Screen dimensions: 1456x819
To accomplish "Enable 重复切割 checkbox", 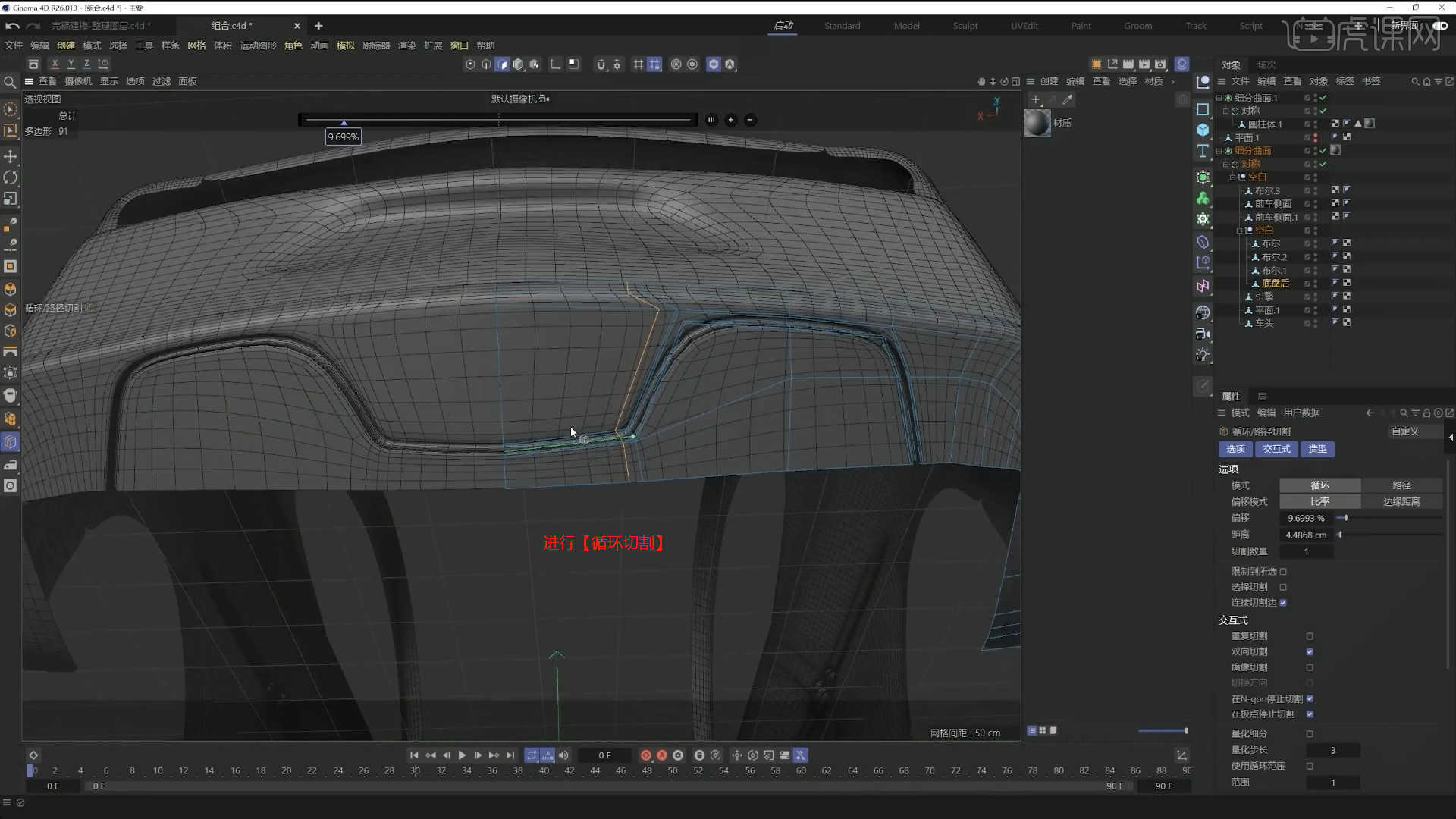I will coord(1310,636).
